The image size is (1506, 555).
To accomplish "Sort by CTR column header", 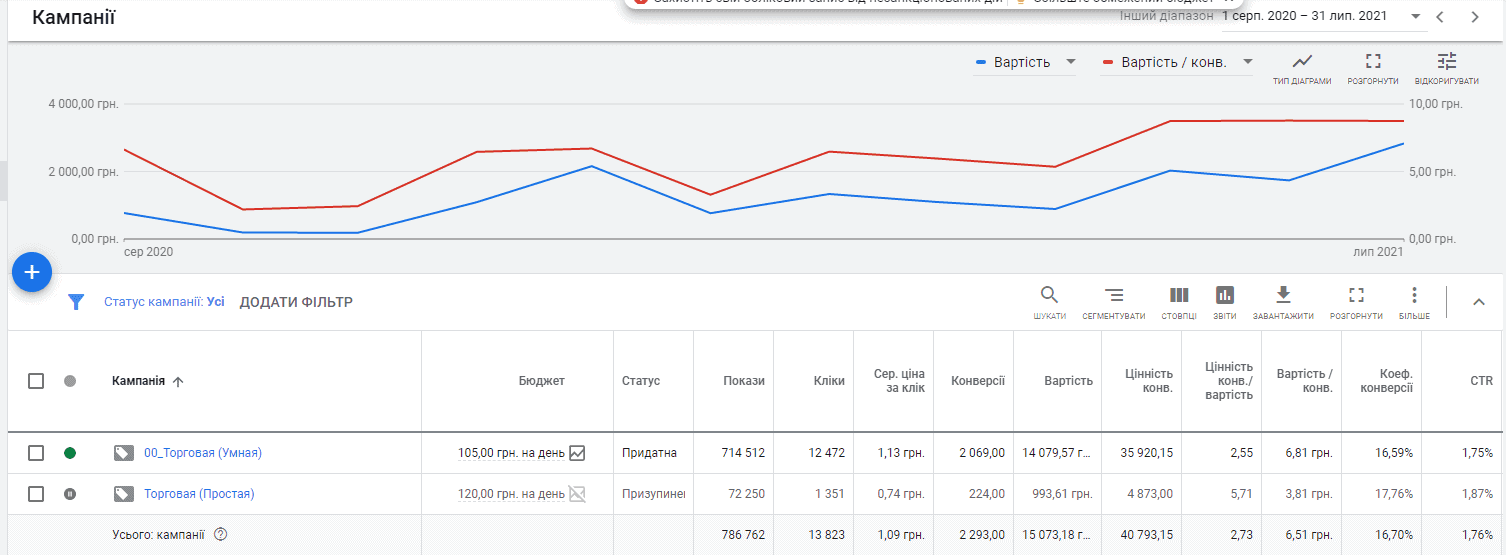I will pos(1481,381).
